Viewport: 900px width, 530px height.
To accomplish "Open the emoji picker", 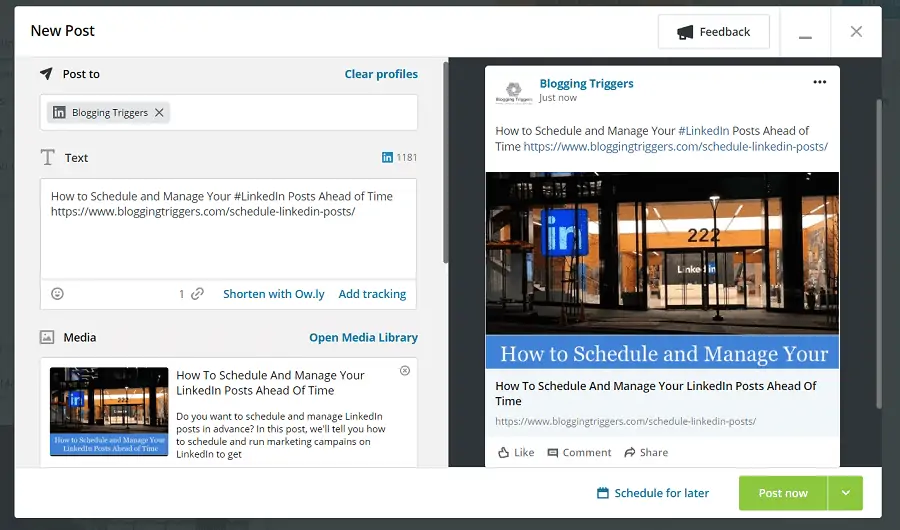I will click(57, 294).
